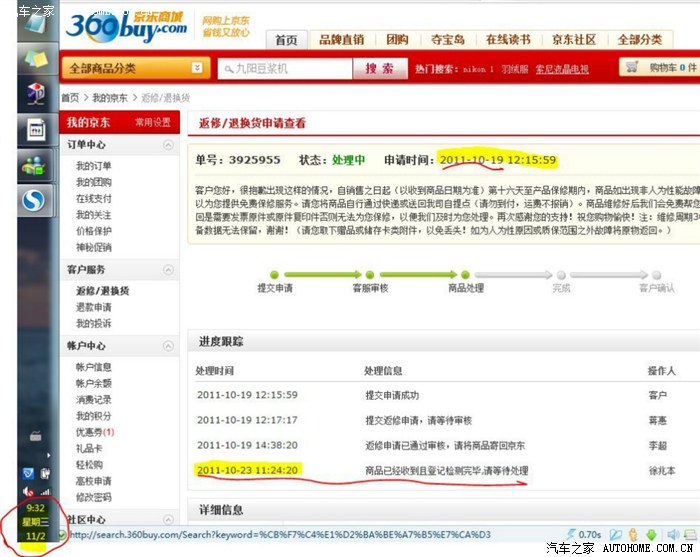Open the 3D cube application in taskbar
The width and height of the screenshot is (700, 557).
point(36,93)
